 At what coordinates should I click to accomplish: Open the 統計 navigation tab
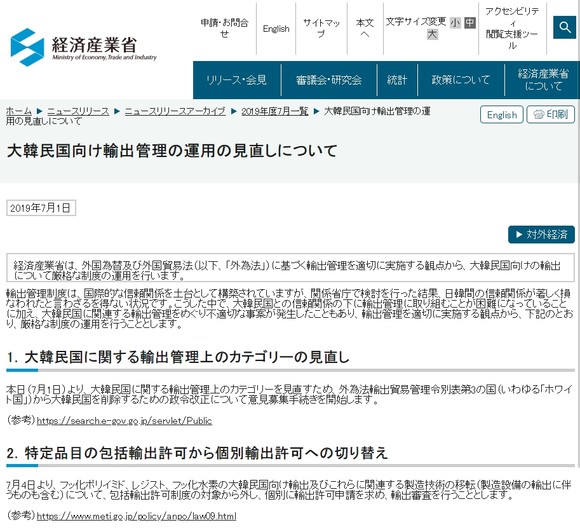point(397,80)
